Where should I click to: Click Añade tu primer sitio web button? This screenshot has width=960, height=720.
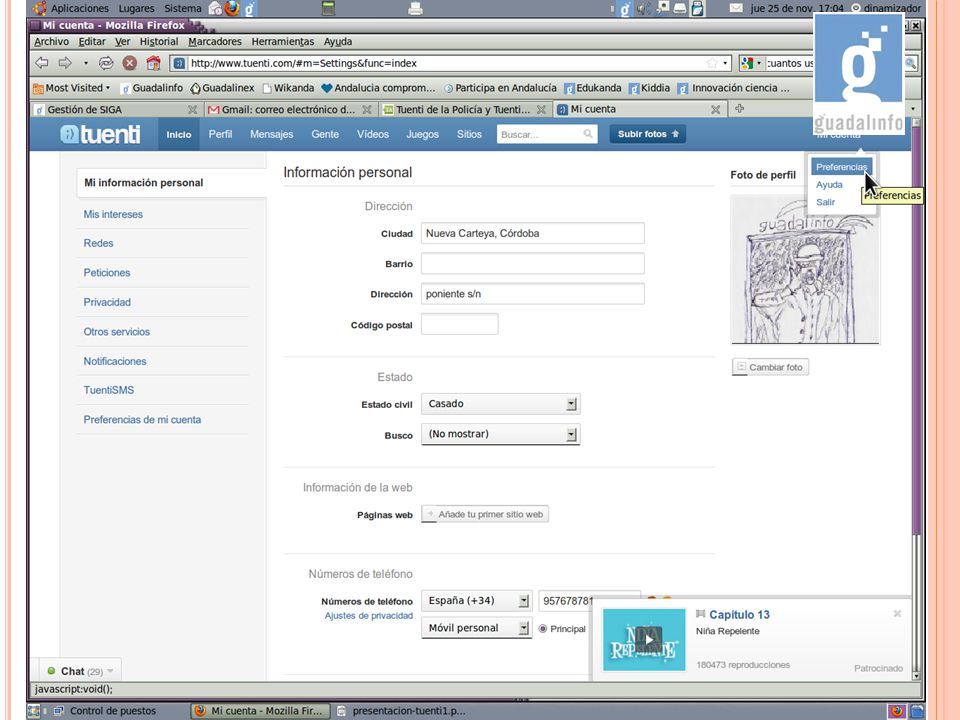point(485,514)
